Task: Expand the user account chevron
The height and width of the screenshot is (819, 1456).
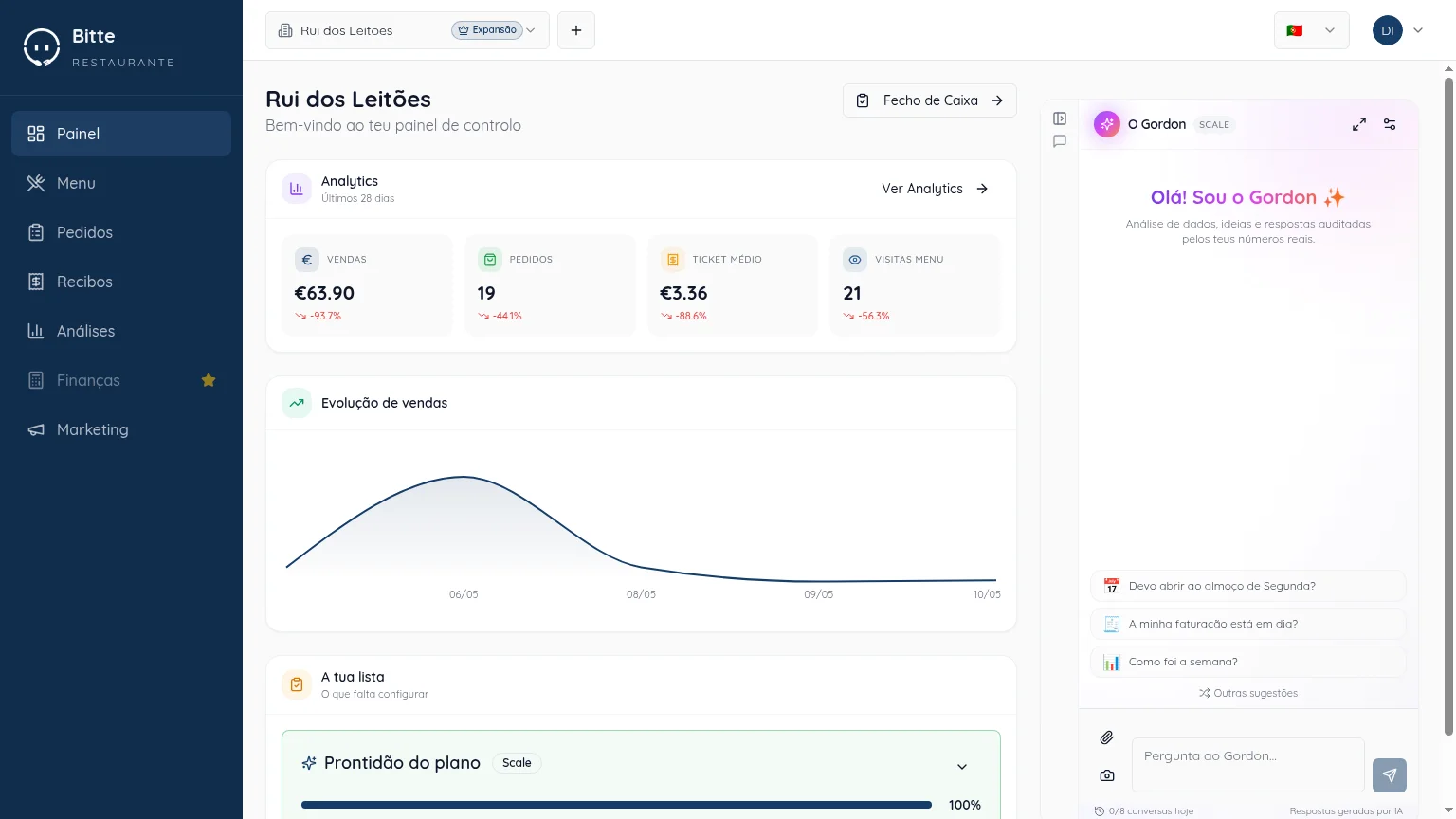Action: [x=1418, y=30]
